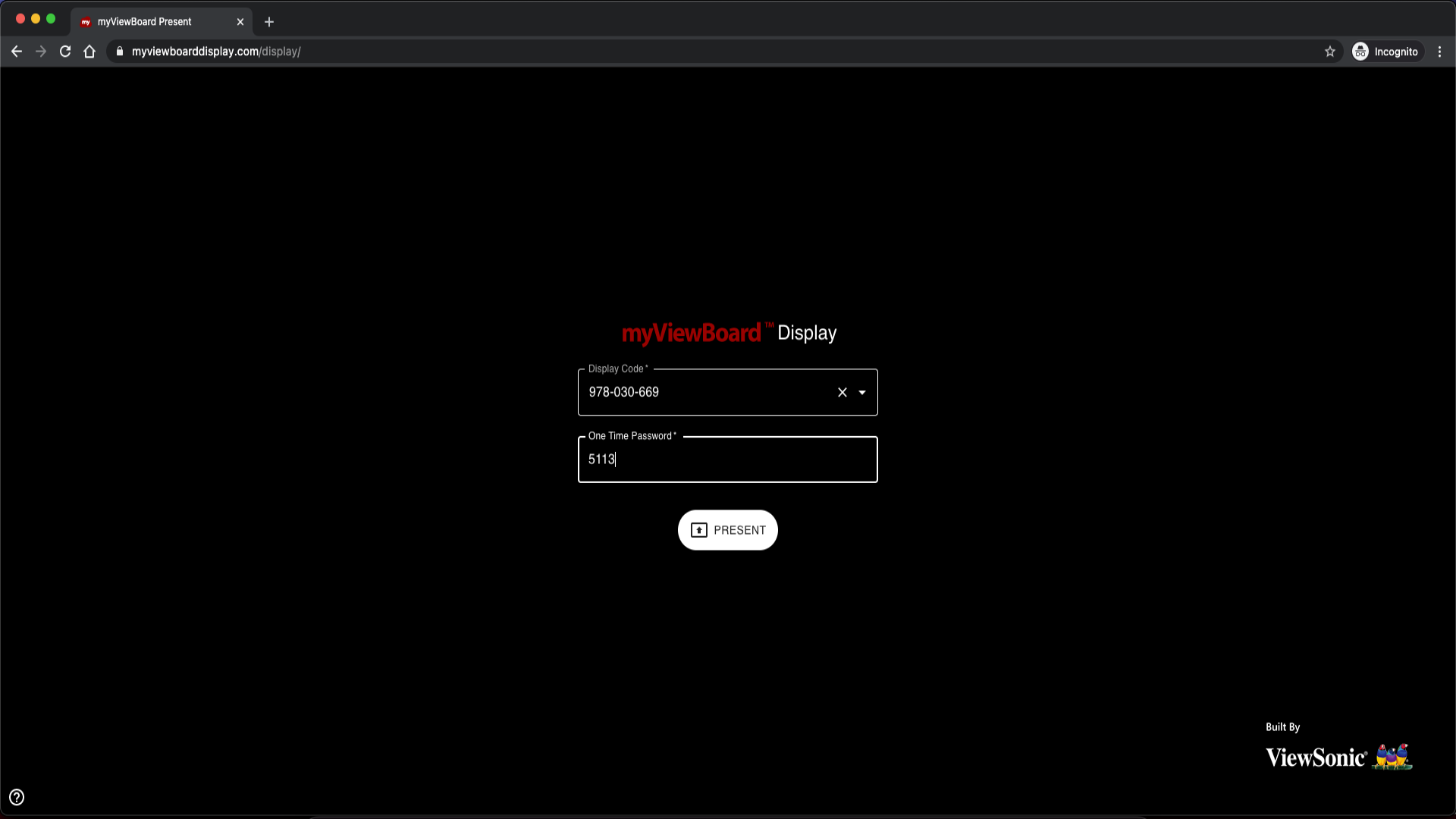Click the address bar URL

[216, 52]
